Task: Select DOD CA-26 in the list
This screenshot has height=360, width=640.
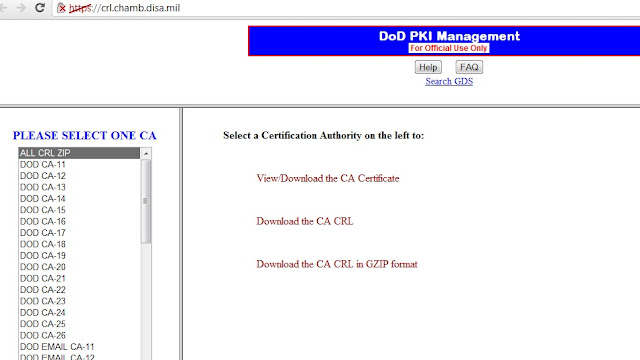Action: (x=79, y=336)
